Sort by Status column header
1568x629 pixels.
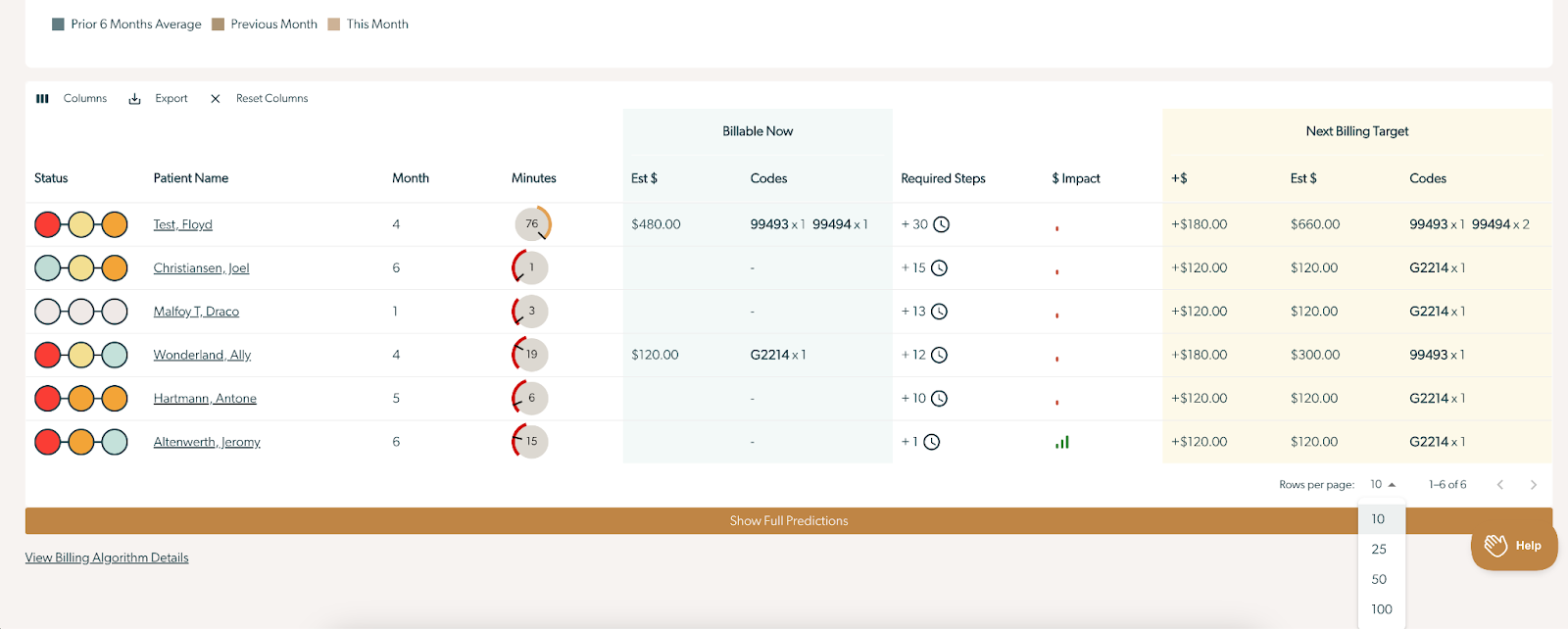[x=51, y=178]
